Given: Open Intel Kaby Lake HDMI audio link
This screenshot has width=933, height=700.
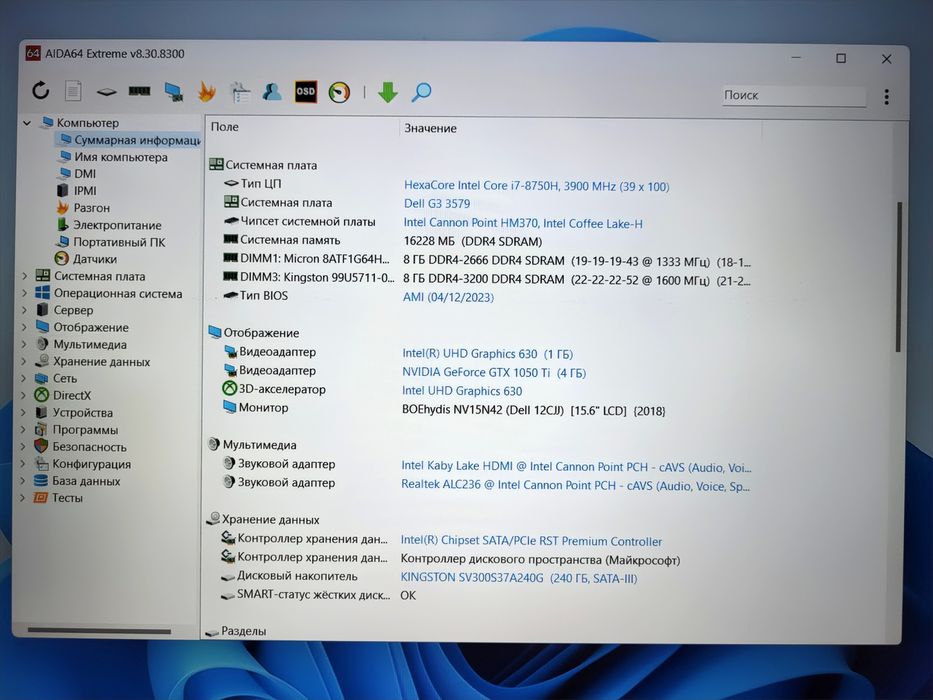Looking at the screenshot, I should click(x=576, y=467).
